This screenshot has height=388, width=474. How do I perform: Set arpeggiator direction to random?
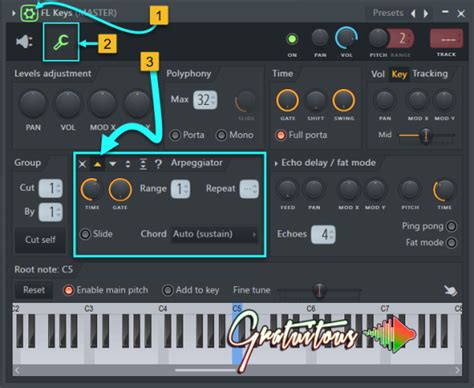(158, 164)
